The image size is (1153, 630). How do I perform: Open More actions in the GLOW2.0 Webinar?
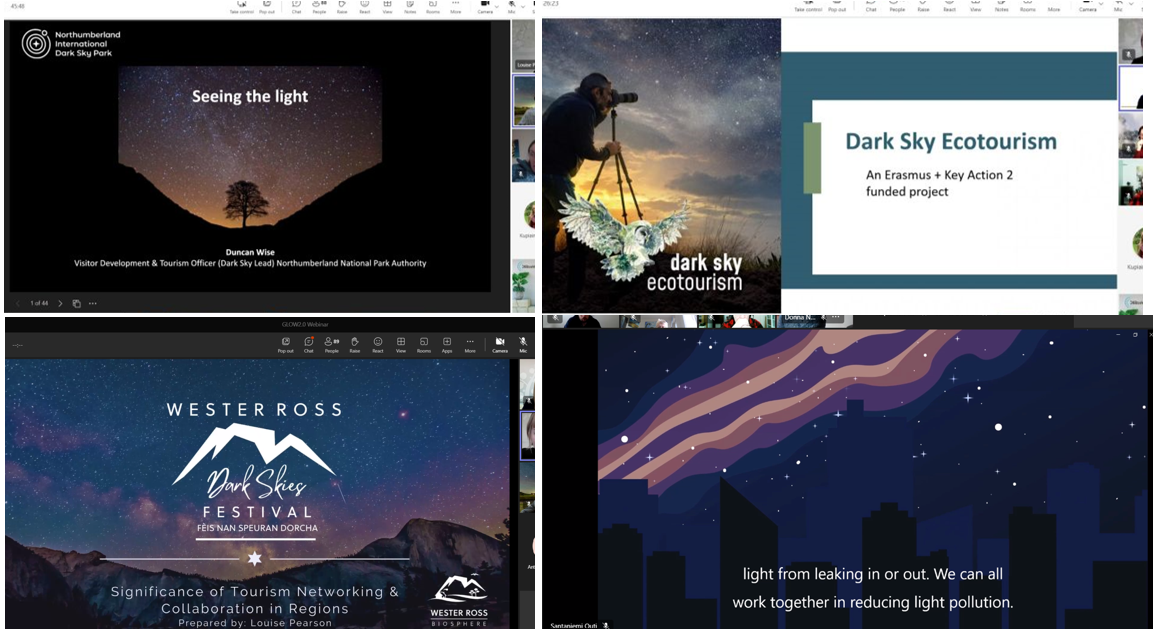470,344
